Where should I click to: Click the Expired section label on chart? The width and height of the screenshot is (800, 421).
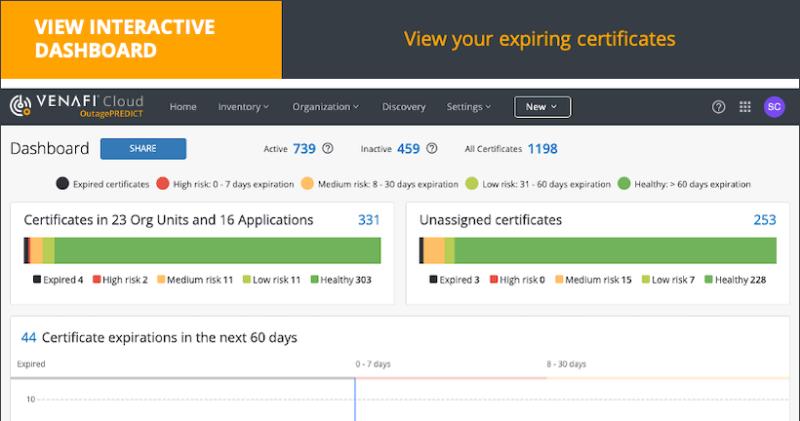31,364
